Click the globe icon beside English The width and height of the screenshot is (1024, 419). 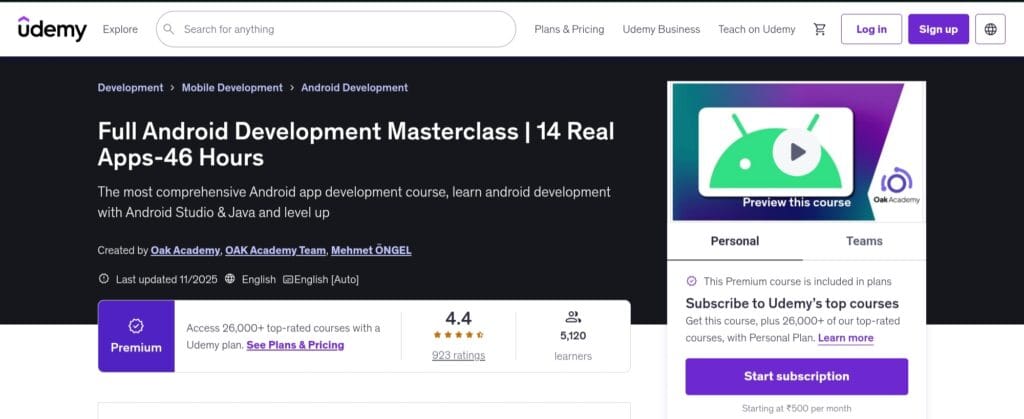(230, 279)
